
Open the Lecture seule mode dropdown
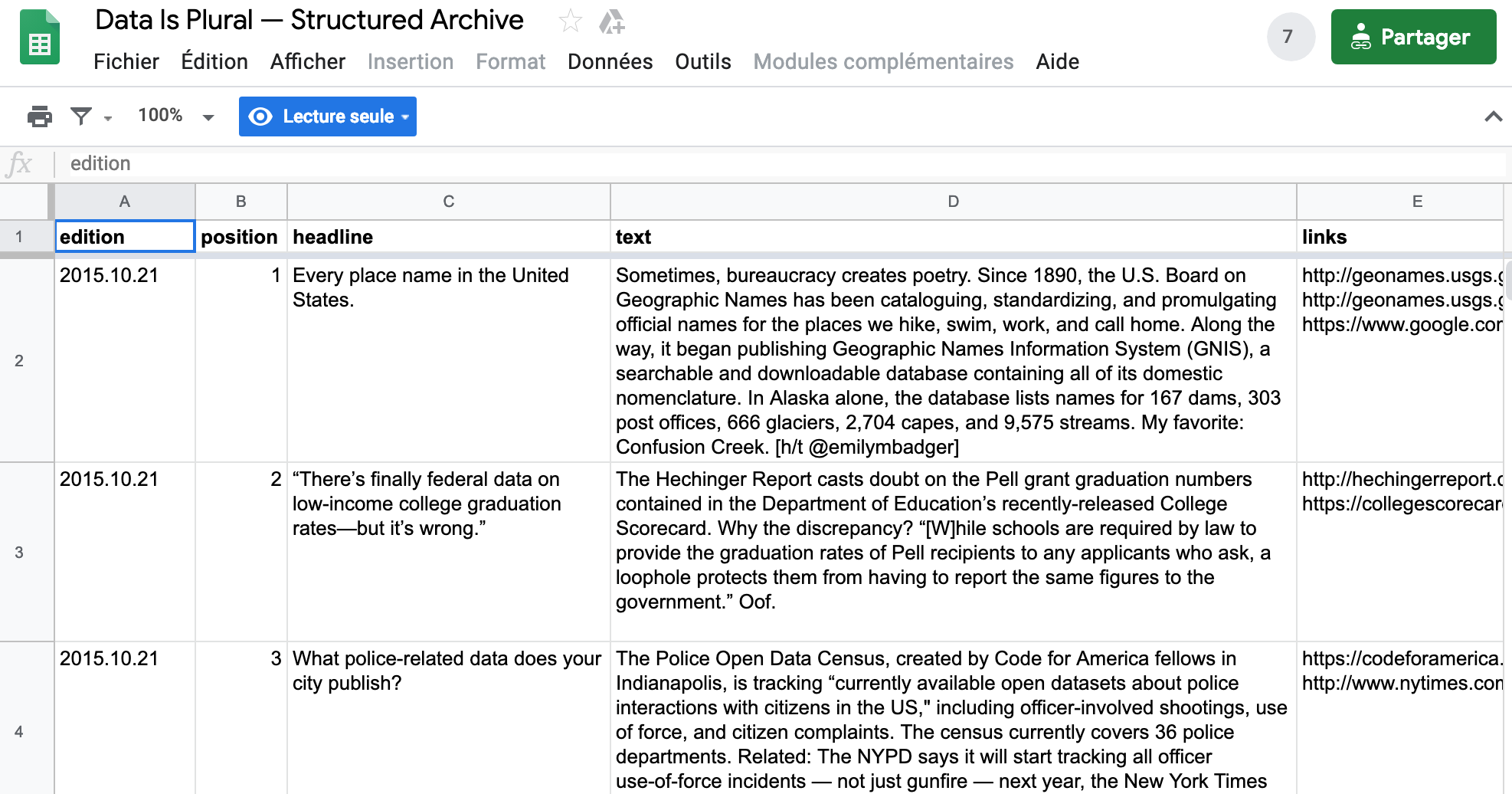tap(328, 116)
